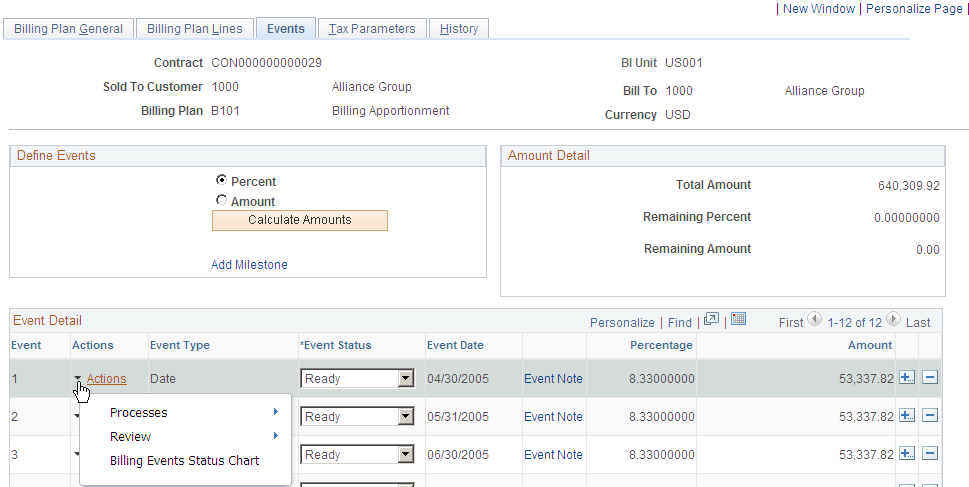
Task: Delete event row 2
Action: tap(930, 416)
